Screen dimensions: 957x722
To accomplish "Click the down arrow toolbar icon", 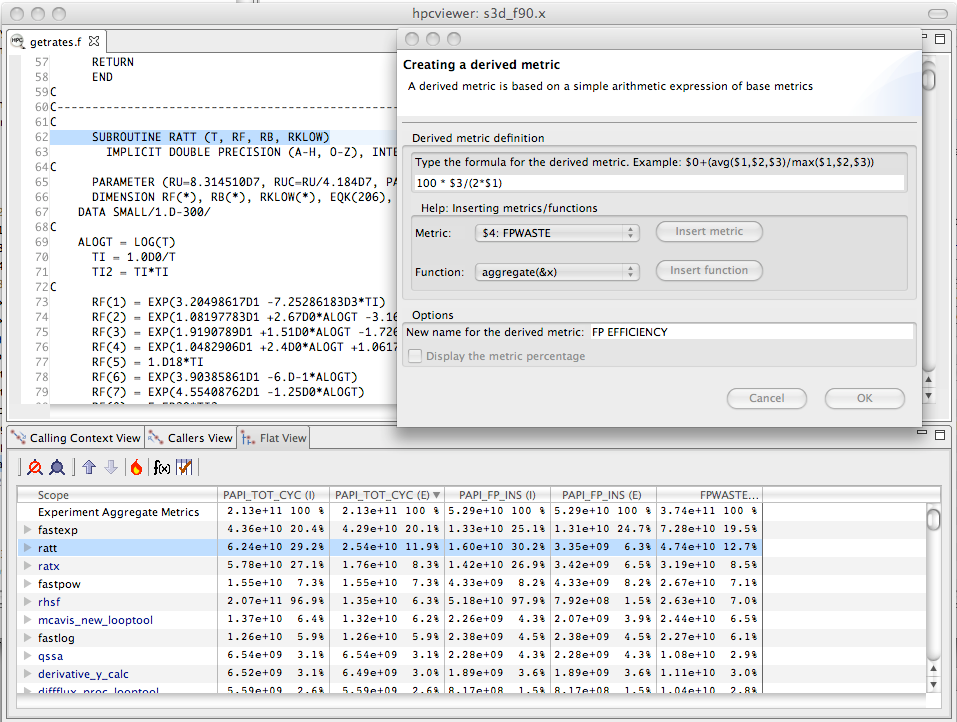I will pyautogui.click(x=110, y=467).
